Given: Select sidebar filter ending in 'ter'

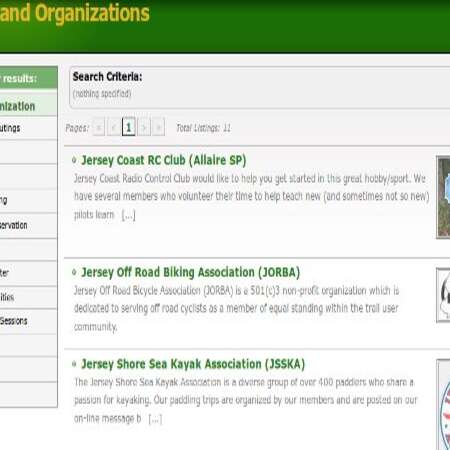Looking at the screenshot, I should (28, 273).
